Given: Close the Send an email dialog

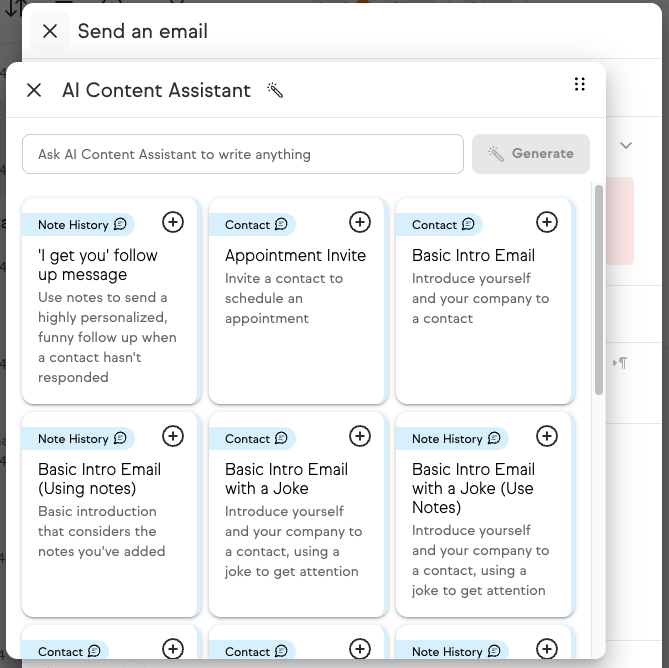Looking at the screenshot, I should (50, 31).
